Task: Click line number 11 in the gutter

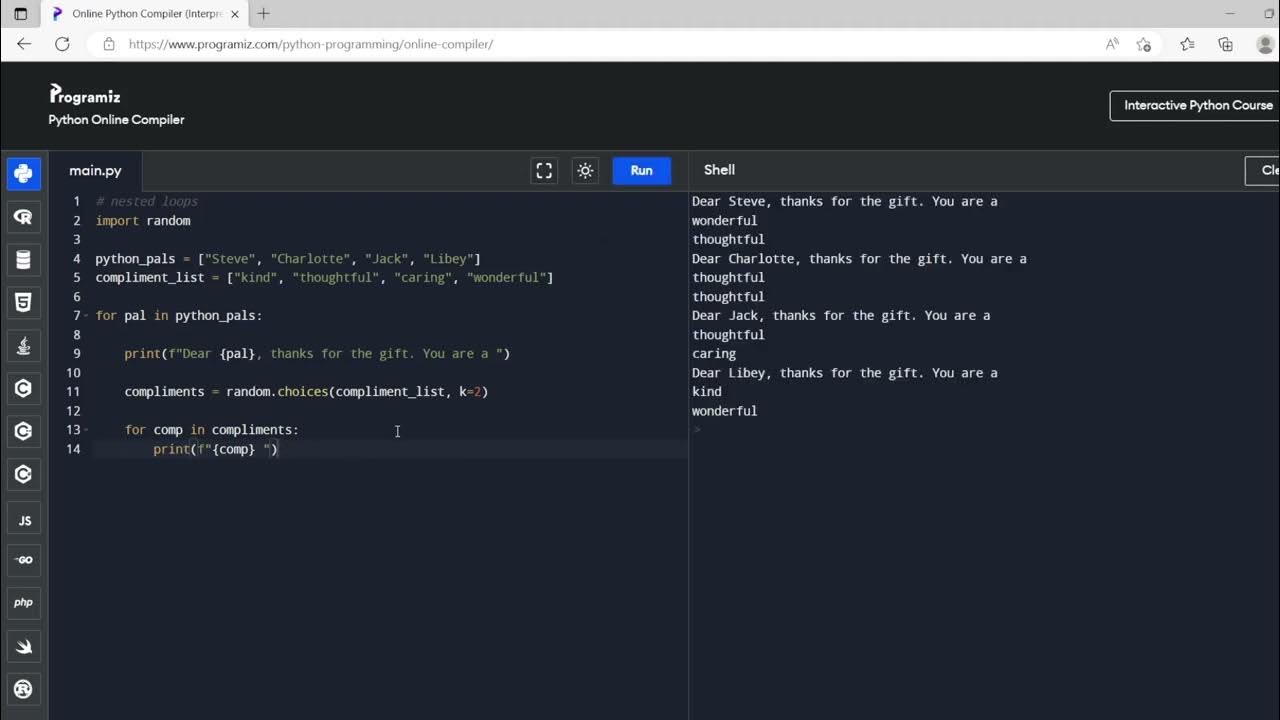Action: coord(73,392)
